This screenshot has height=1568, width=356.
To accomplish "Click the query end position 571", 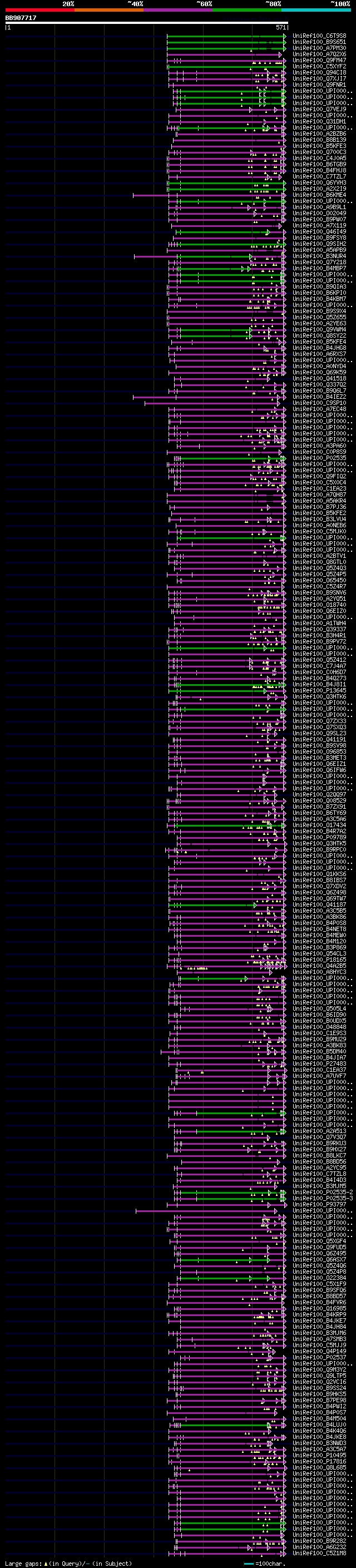I will (280, 27).
